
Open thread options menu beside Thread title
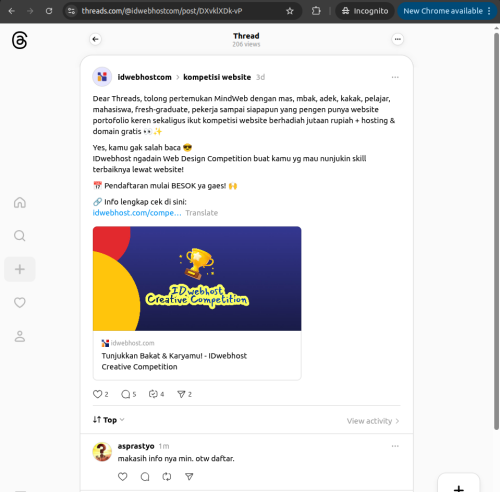pos(398,39)
